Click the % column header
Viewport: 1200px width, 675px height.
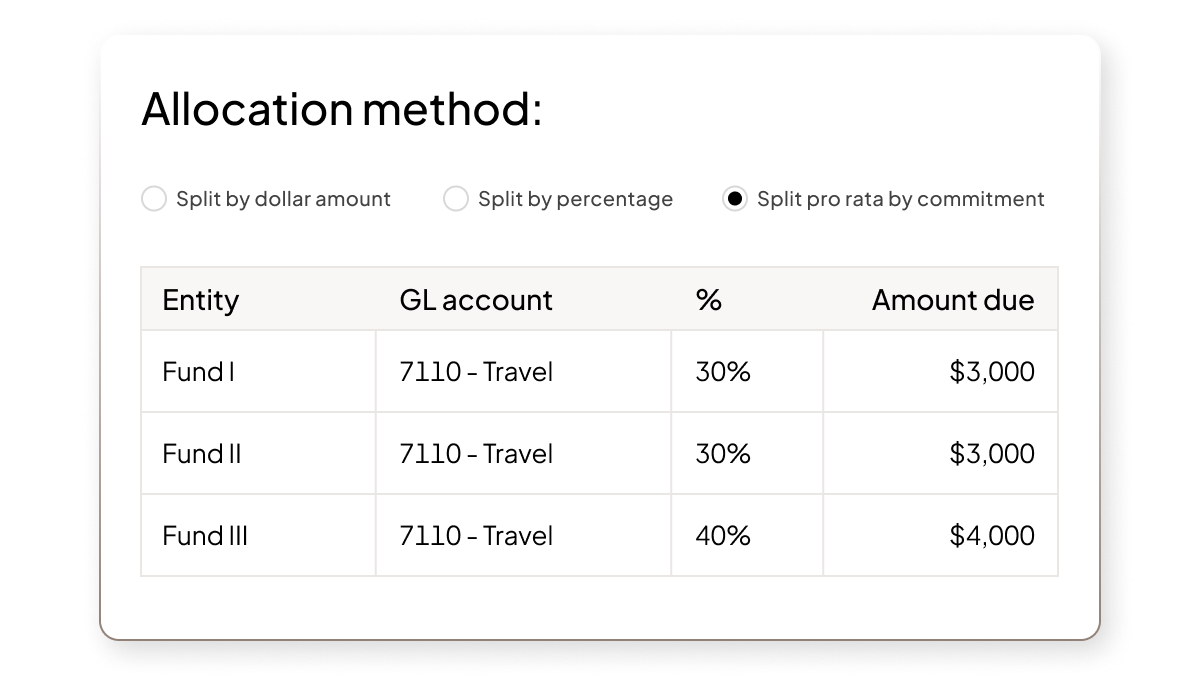(x=708, y=300)
